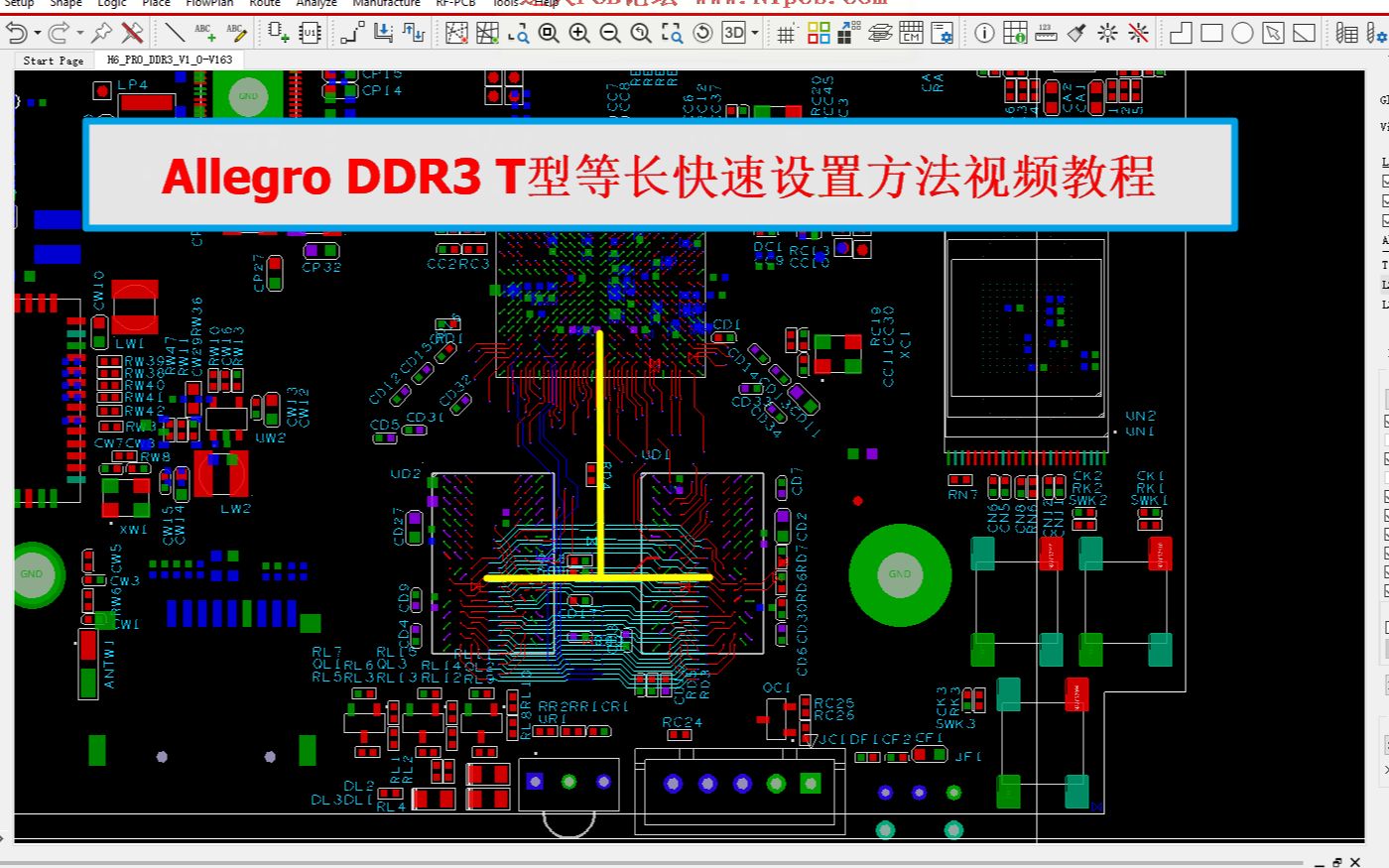Open the Route menu
1389x868 pixels.
click(264, 5)
